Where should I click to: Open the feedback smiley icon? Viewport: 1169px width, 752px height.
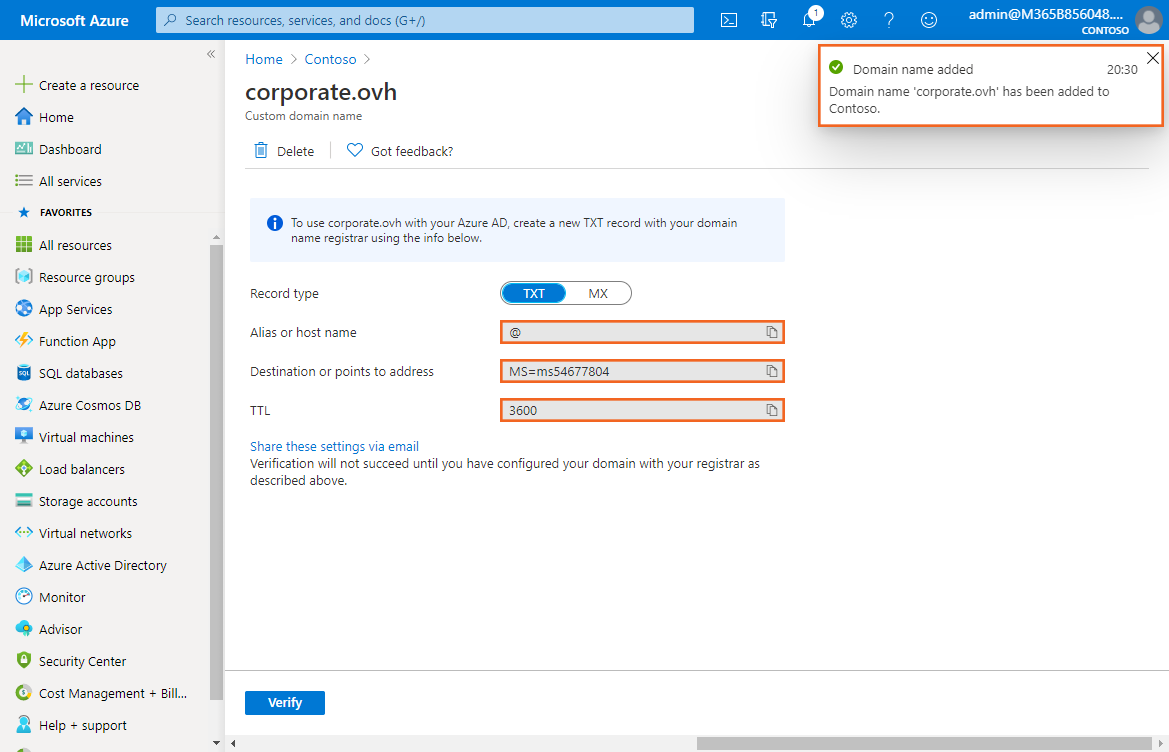click(929, 20)
